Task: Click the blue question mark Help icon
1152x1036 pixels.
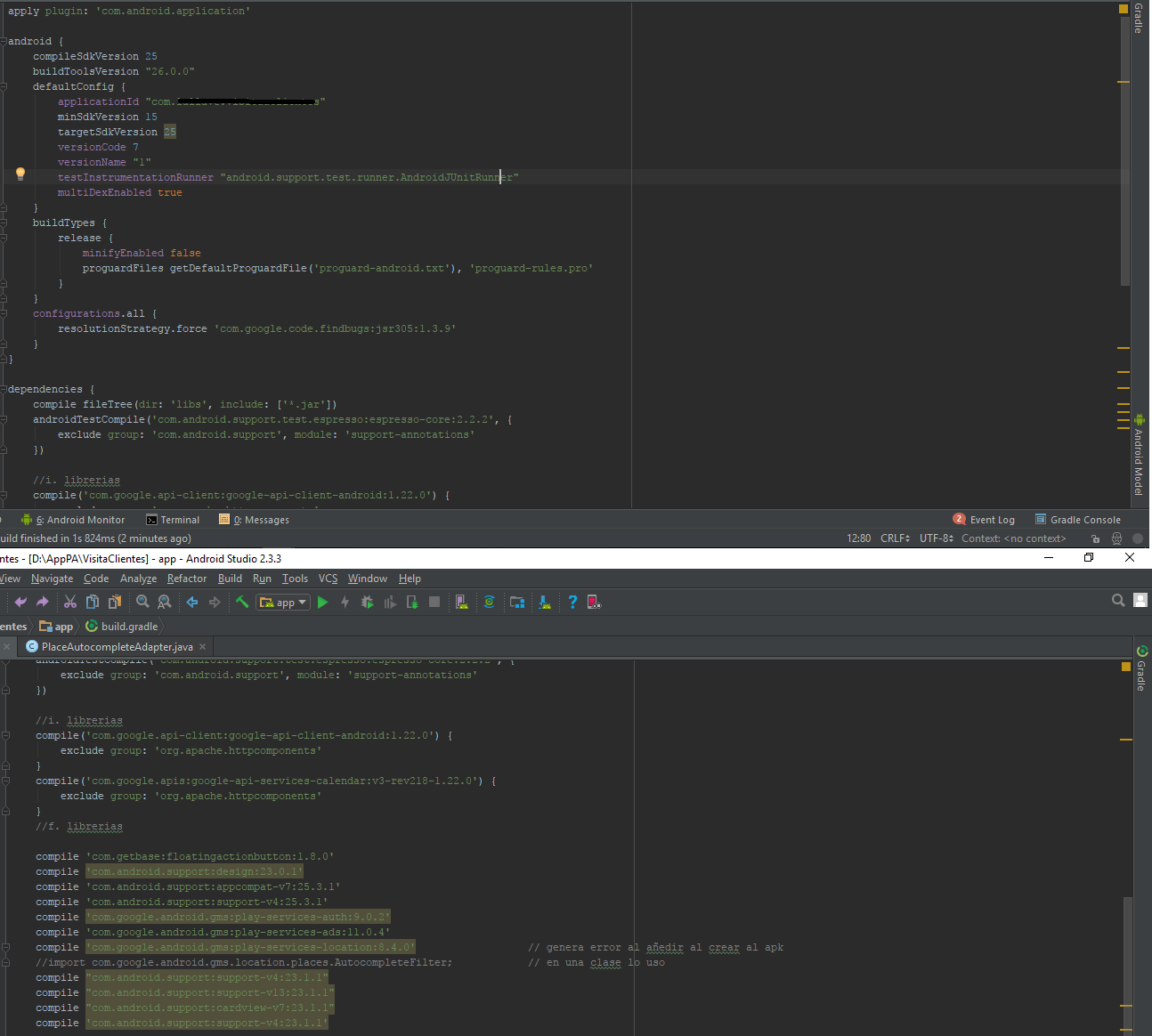Action: [x=572, y=603]
